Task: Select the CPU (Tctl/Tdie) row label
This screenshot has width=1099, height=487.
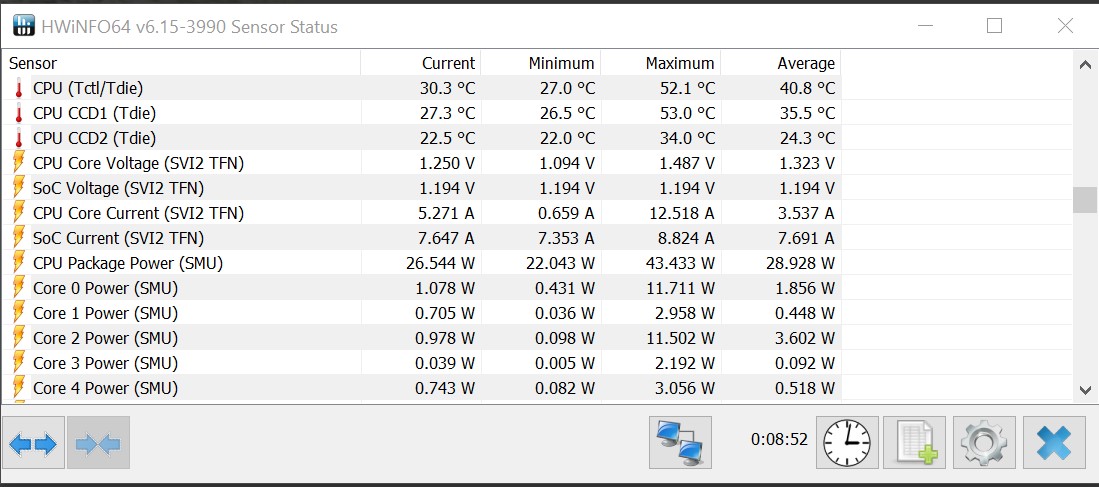Action: click(x=88, y=88)
